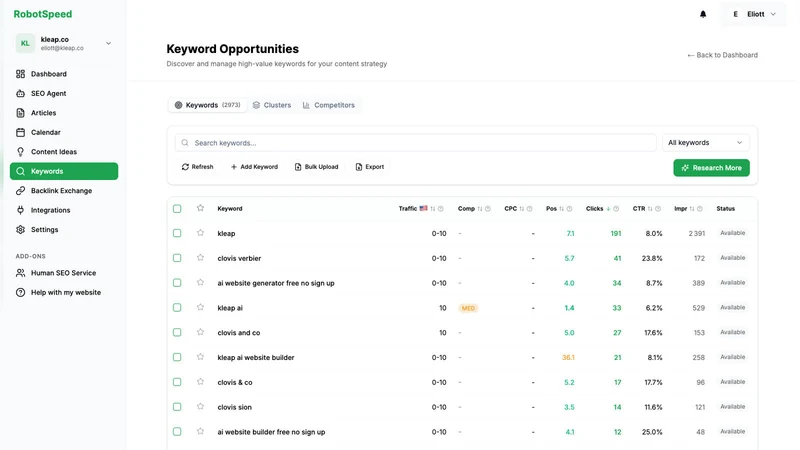Star 'ai website builder free no sign up'
This screenshot has height=450, width=800.
[x=200, y=431]
